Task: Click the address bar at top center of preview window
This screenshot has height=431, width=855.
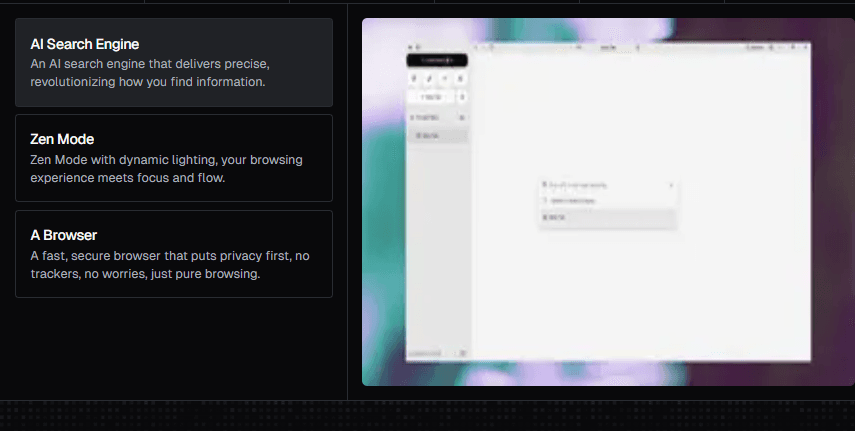Action: [608, 47]
